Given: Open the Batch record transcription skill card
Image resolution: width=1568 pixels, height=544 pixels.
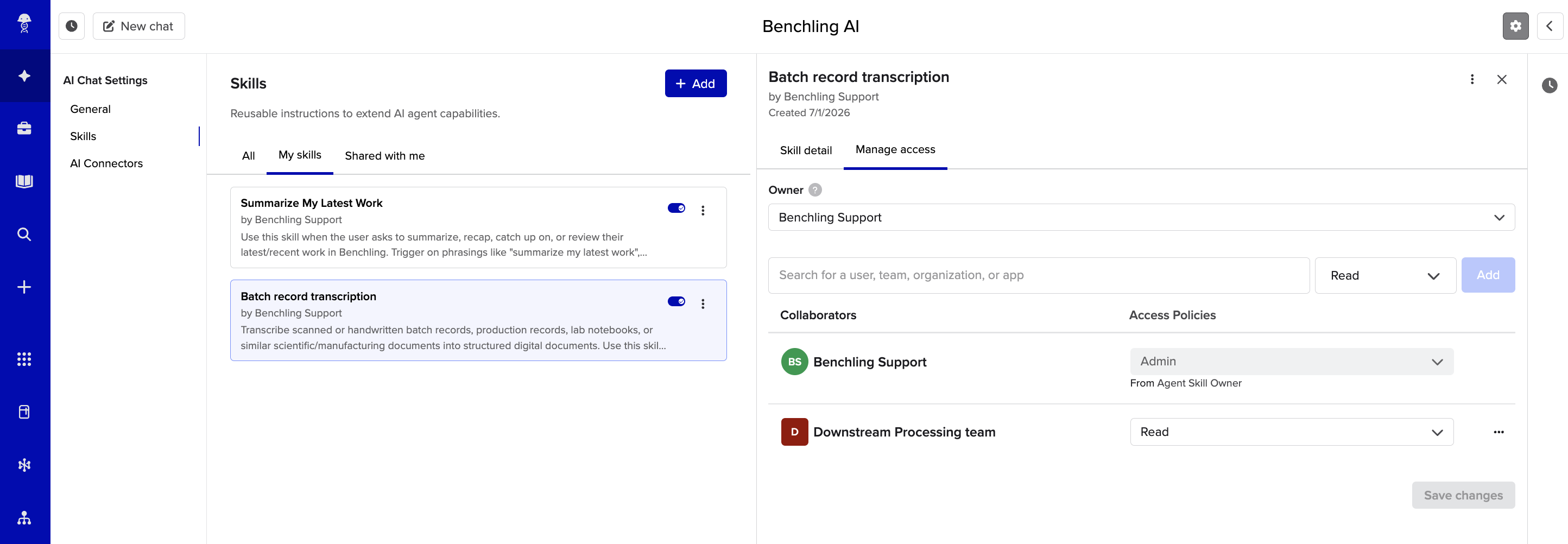Looking at the screenshot, I should [478, 321].
